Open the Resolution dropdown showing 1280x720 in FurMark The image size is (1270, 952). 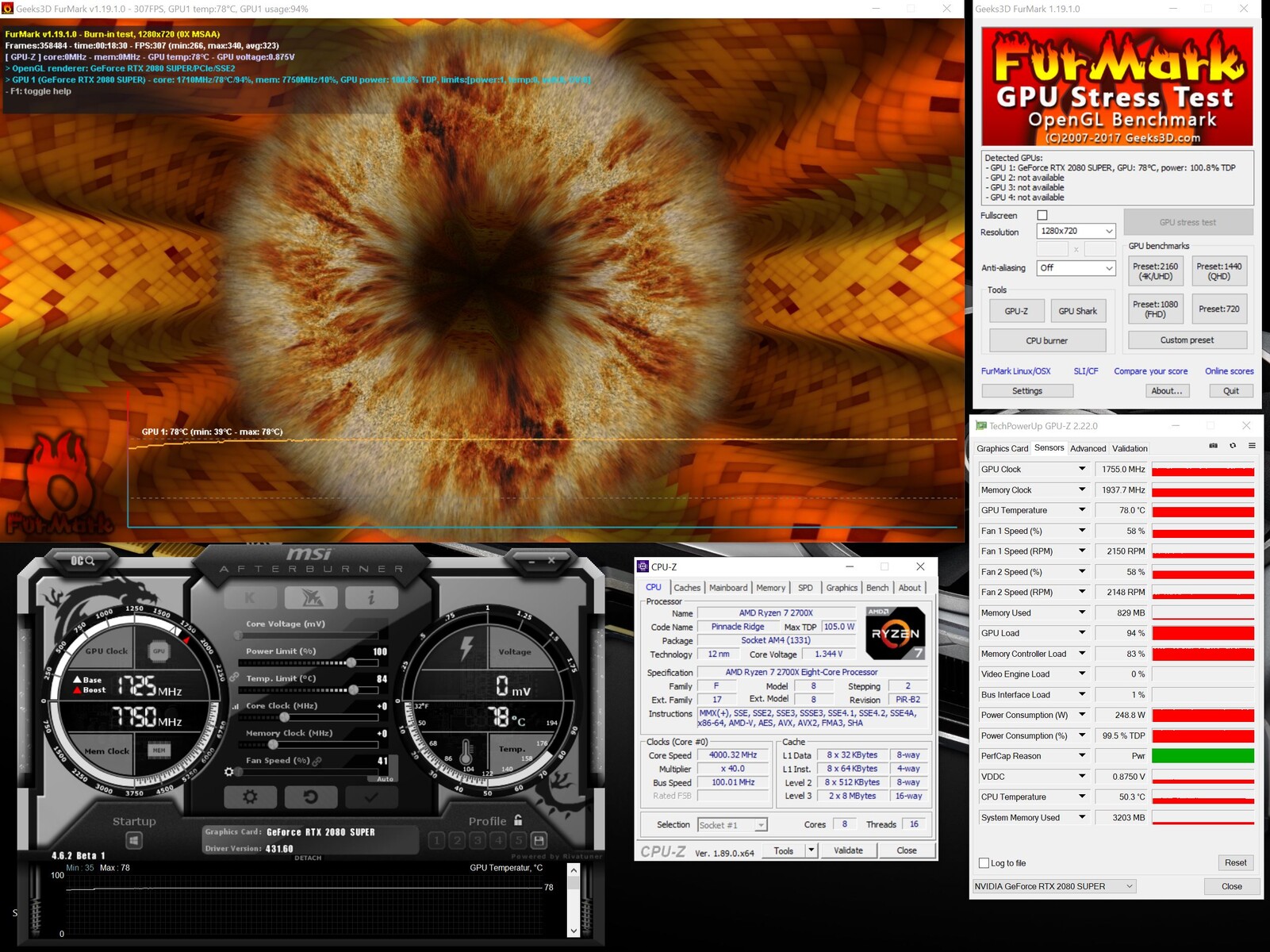tap(1076, 231)
